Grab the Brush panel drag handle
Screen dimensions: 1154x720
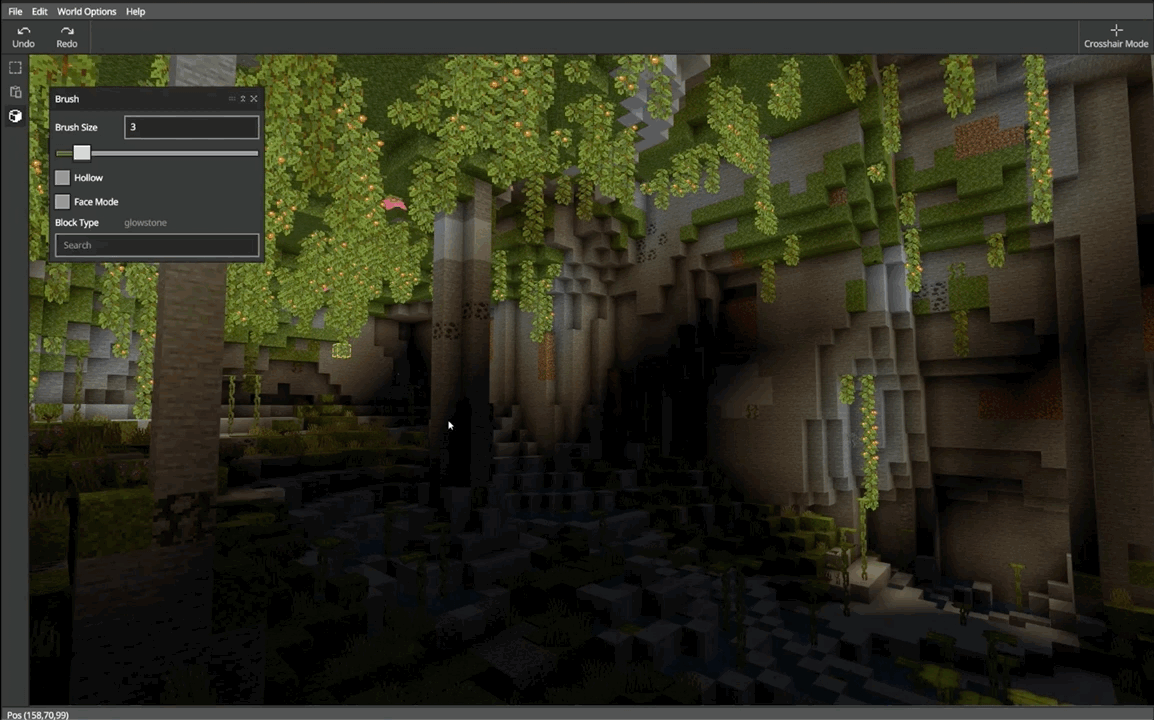pyautogui.click(x=232, y=99)
